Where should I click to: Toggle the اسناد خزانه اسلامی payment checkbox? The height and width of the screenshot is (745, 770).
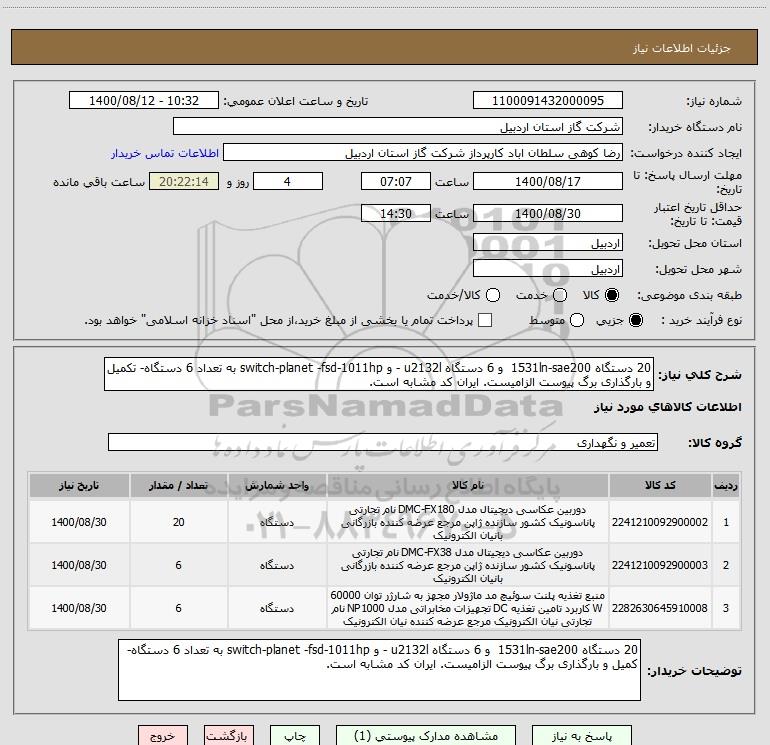pos(485,320)
